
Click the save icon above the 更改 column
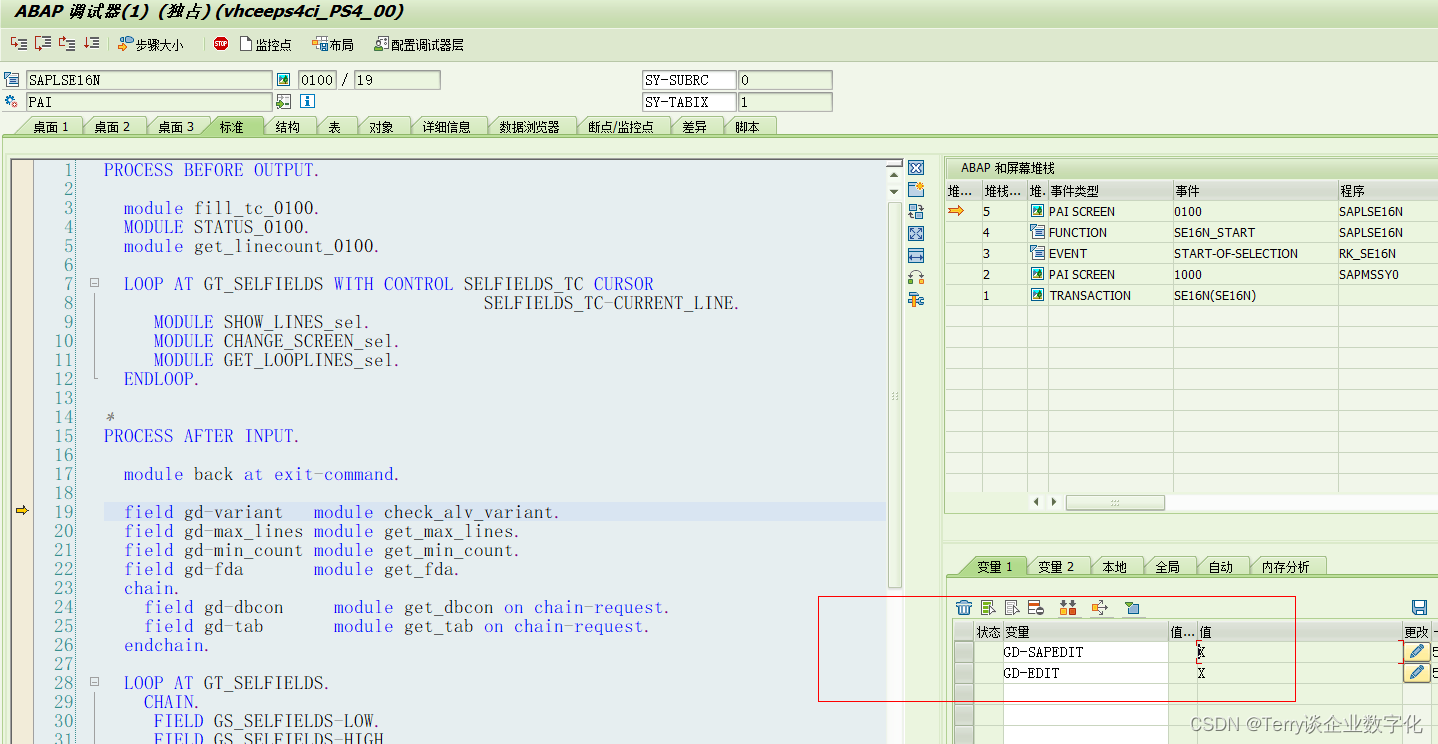tap(1419, 607)
